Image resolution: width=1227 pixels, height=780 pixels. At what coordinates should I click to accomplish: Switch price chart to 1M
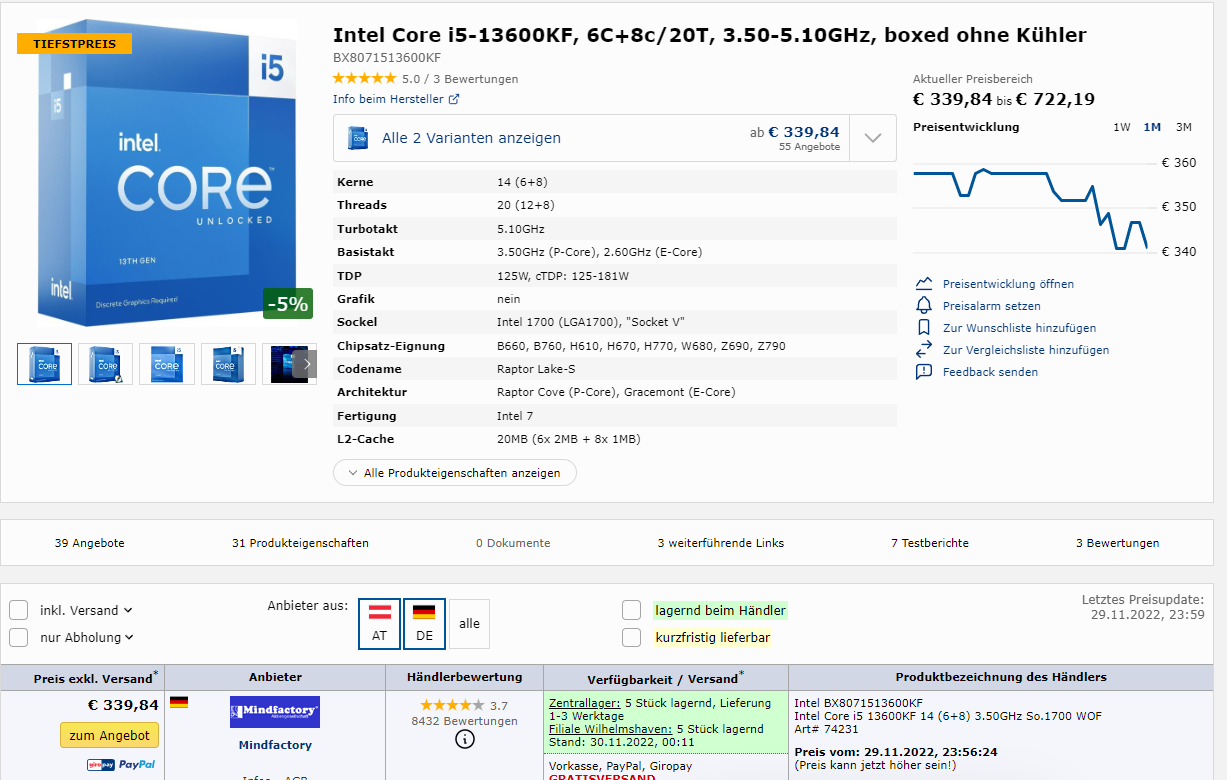tap(1152, 127)
